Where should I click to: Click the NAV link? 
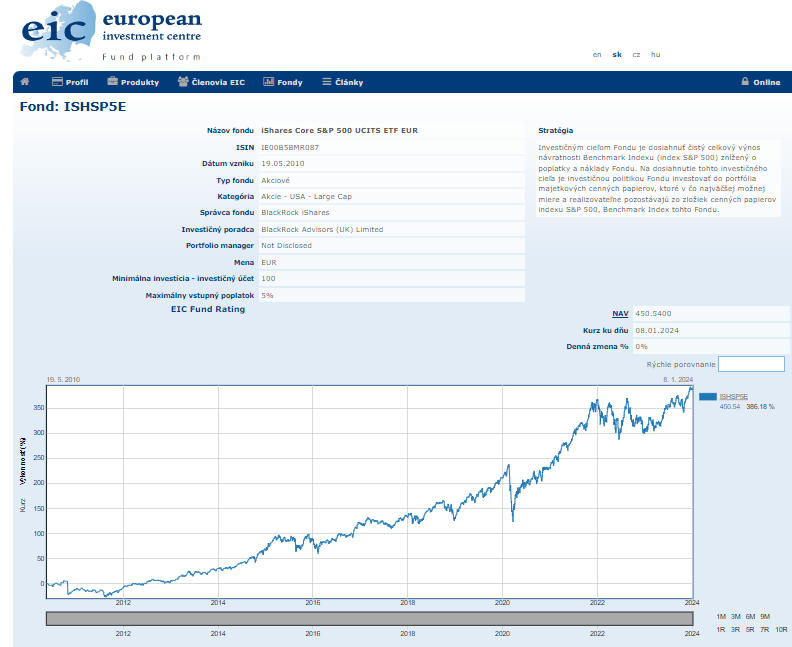[620, 314]
